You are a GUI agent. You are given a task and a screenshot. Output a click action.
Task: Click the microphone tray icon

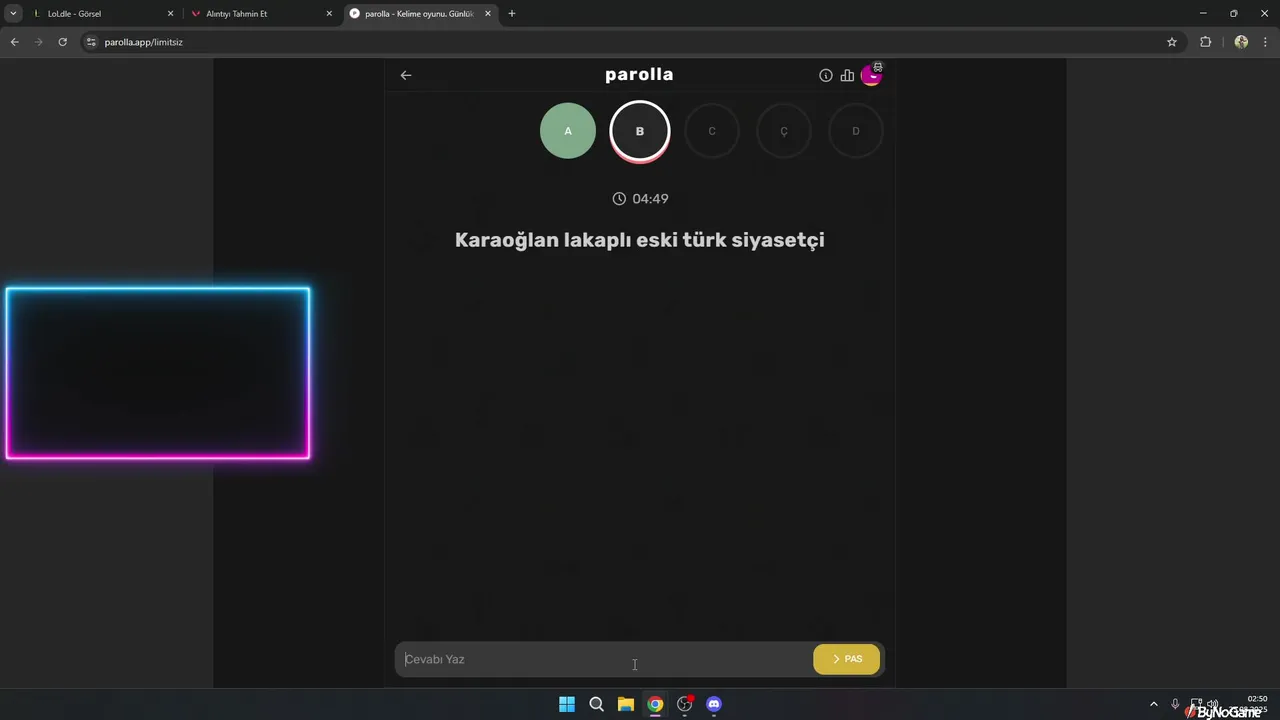tap(1175, 704)
